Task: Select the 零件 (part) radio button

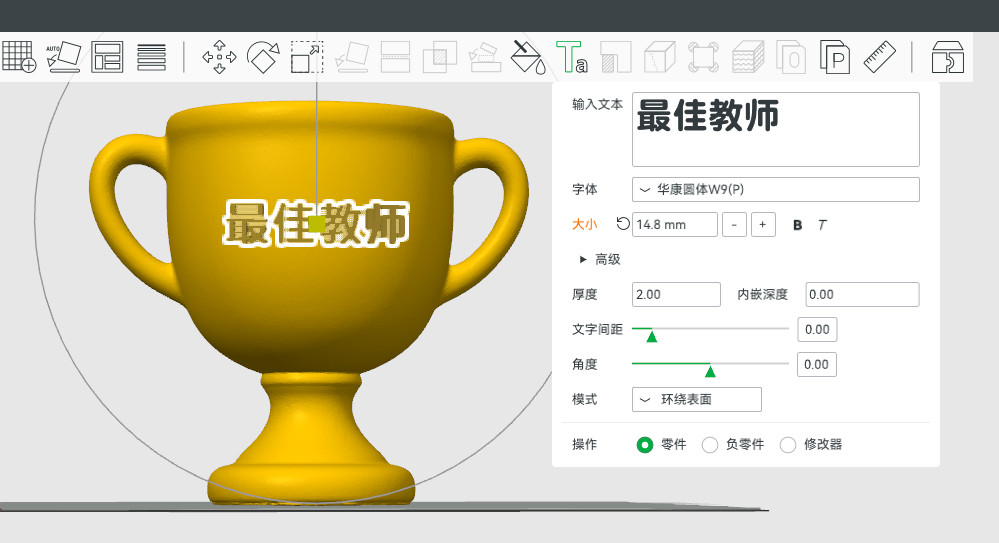Action: [x=645, y=445]
